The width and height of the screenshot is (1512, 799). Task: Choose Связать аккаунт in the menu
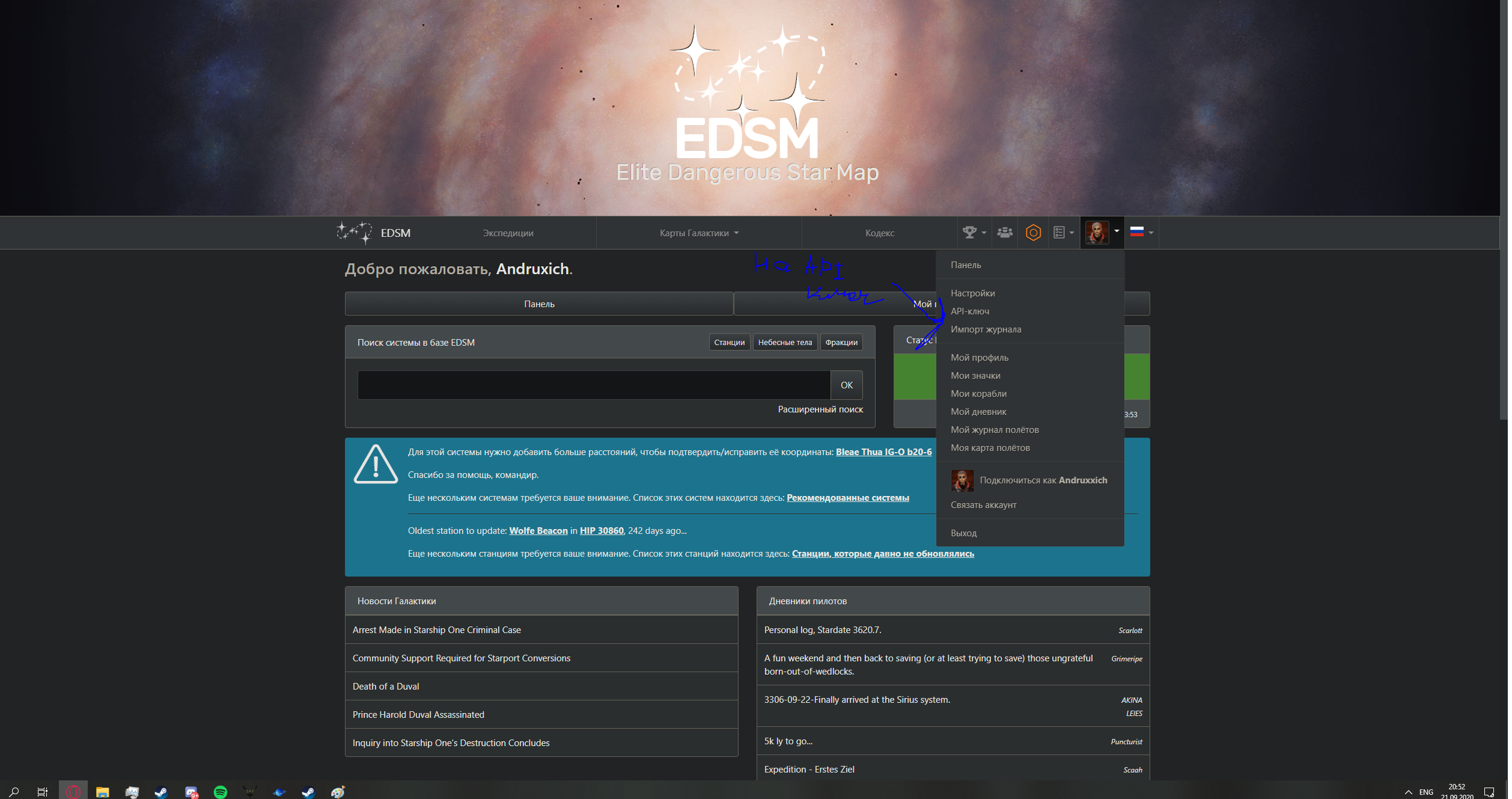click(1030, 505)
